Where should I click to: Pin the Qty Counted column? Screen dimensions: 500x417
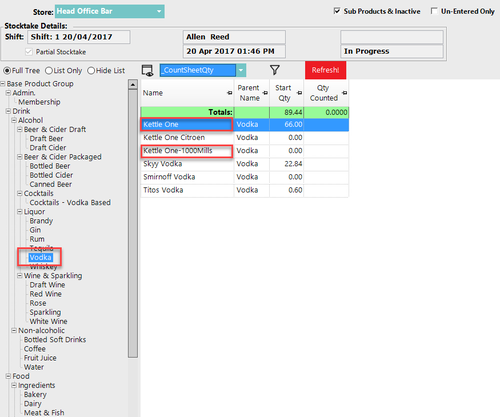[x=345, y=93]
